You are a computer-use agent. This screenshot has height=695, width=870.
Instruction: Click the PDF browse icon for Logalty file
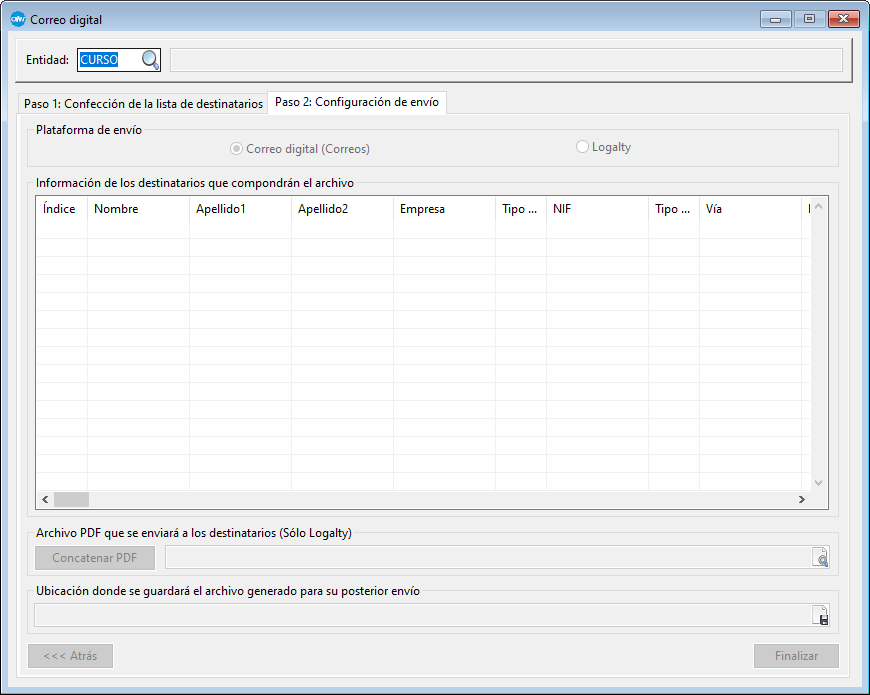point(820,558)
